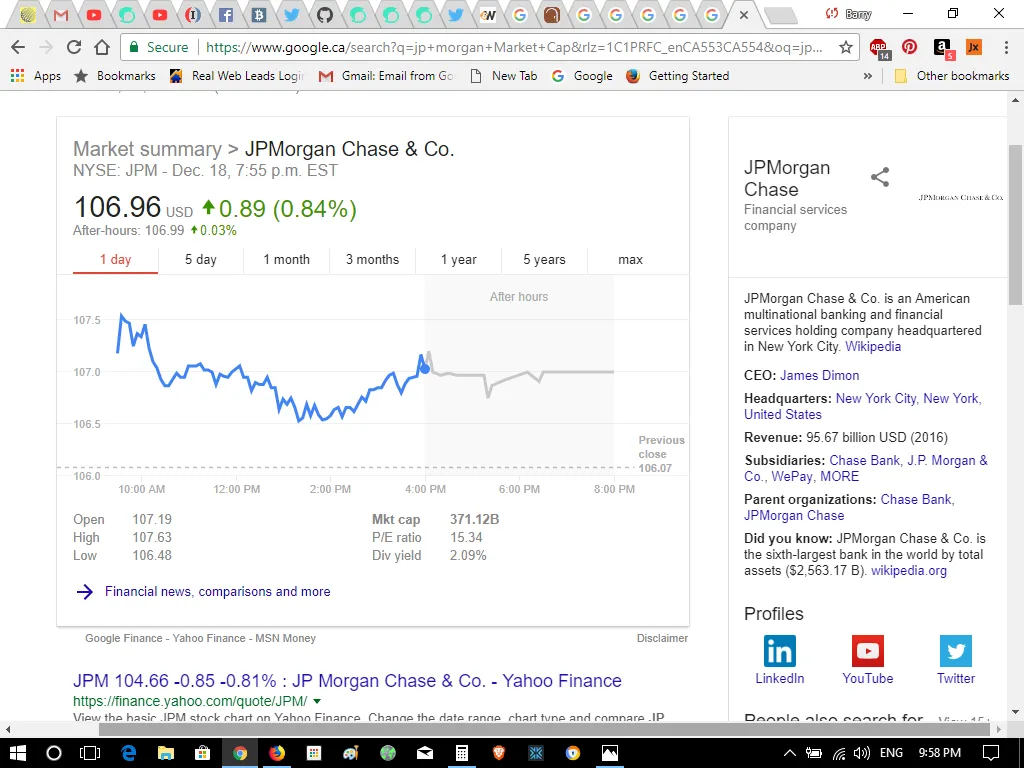Switch to the GitHub browser tab
The width and height of the screenshot is (1024, 768).
(325, 14)
